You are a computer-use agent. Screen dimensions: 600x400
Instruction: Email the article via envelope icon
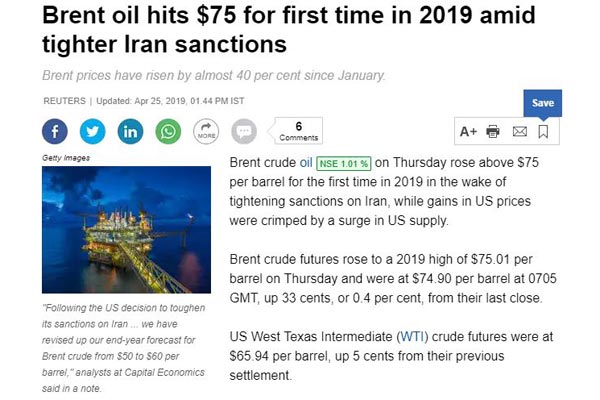[520, 132]
